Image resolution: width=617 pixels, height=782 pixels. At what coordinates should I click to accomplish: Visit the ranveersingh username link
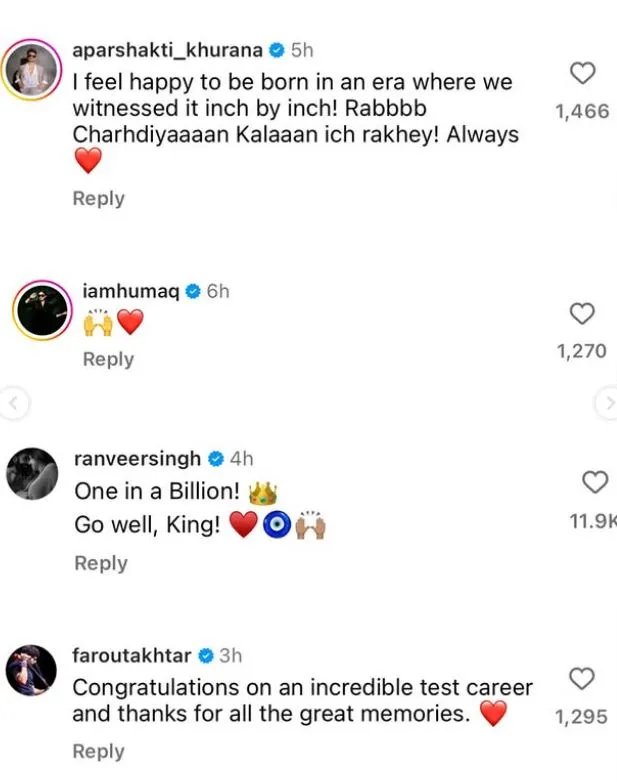(x=138, y=459)
